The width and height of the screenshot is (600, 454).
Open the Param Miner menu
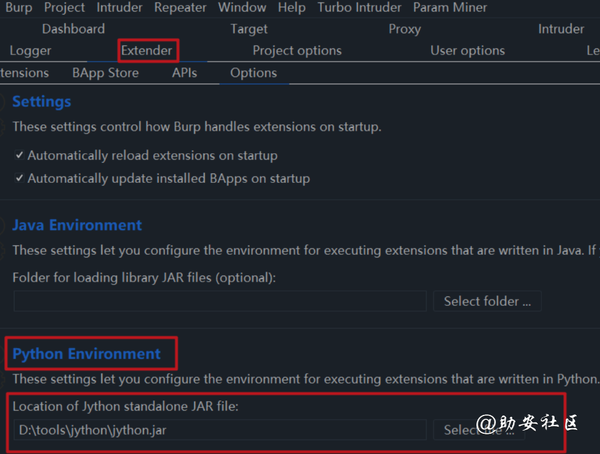[450, 7]
